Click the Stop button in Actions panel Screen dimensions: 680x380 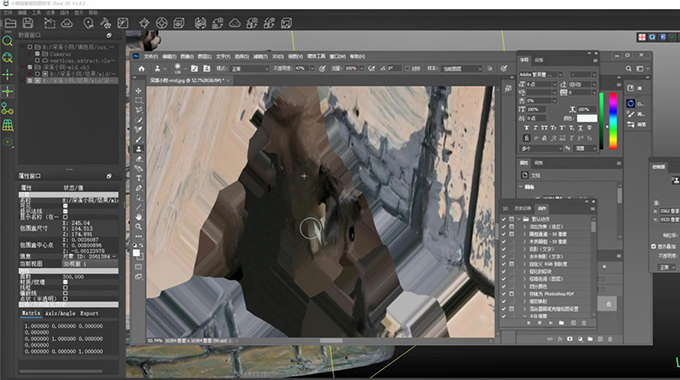529,323
